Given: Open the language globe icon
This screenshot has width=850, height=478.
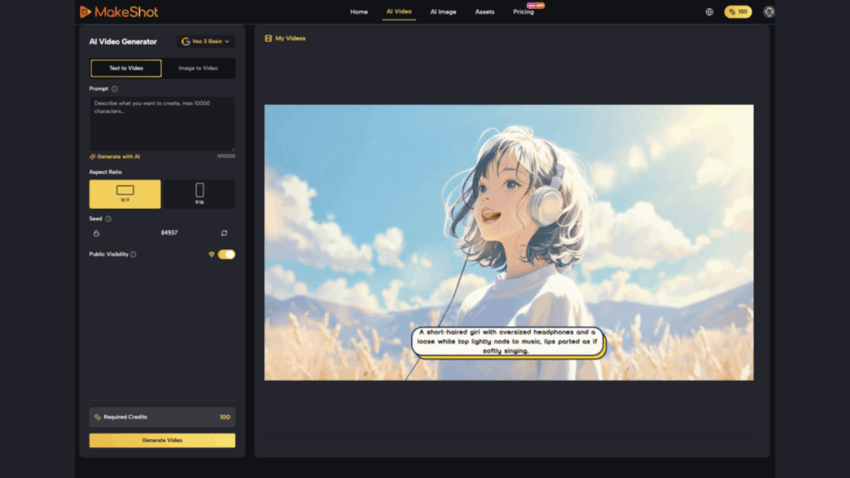Looking at the screenshot, I should (x=709, y=12).
